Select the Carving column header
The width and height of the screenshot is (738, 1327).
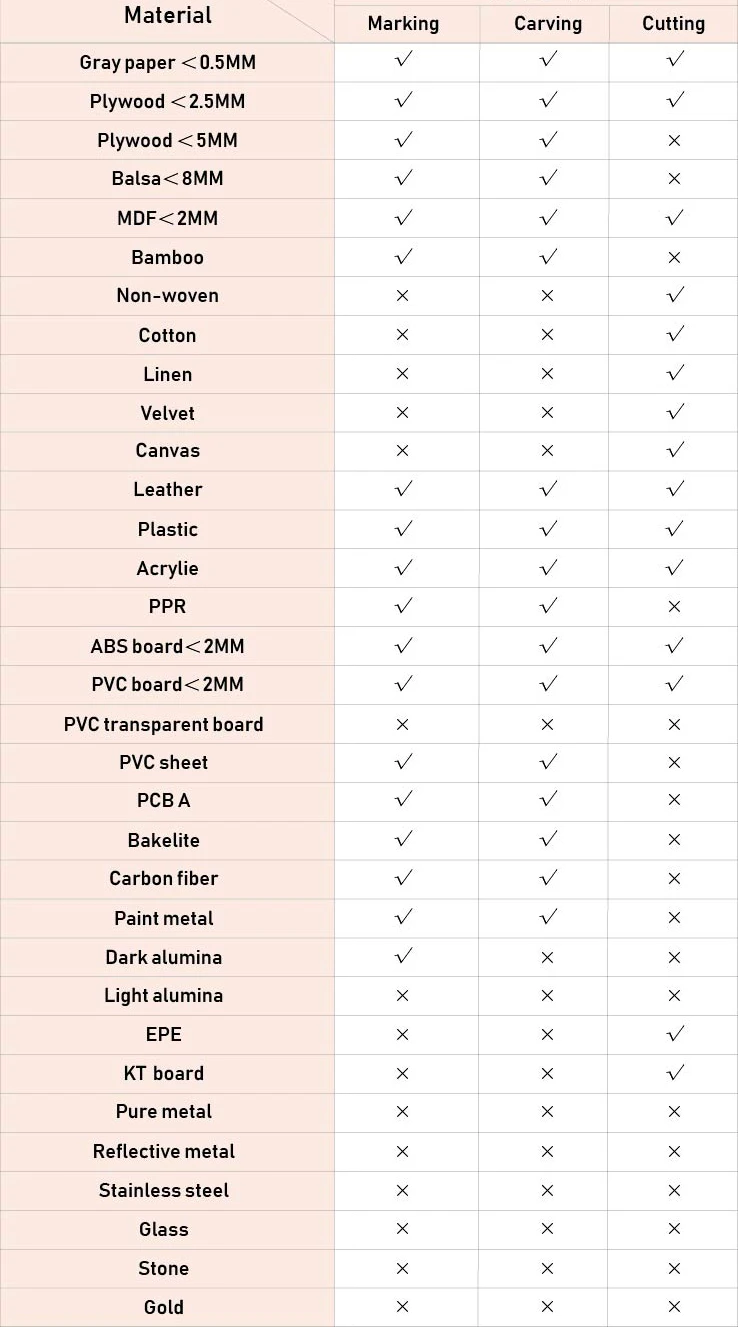point(547,24)
